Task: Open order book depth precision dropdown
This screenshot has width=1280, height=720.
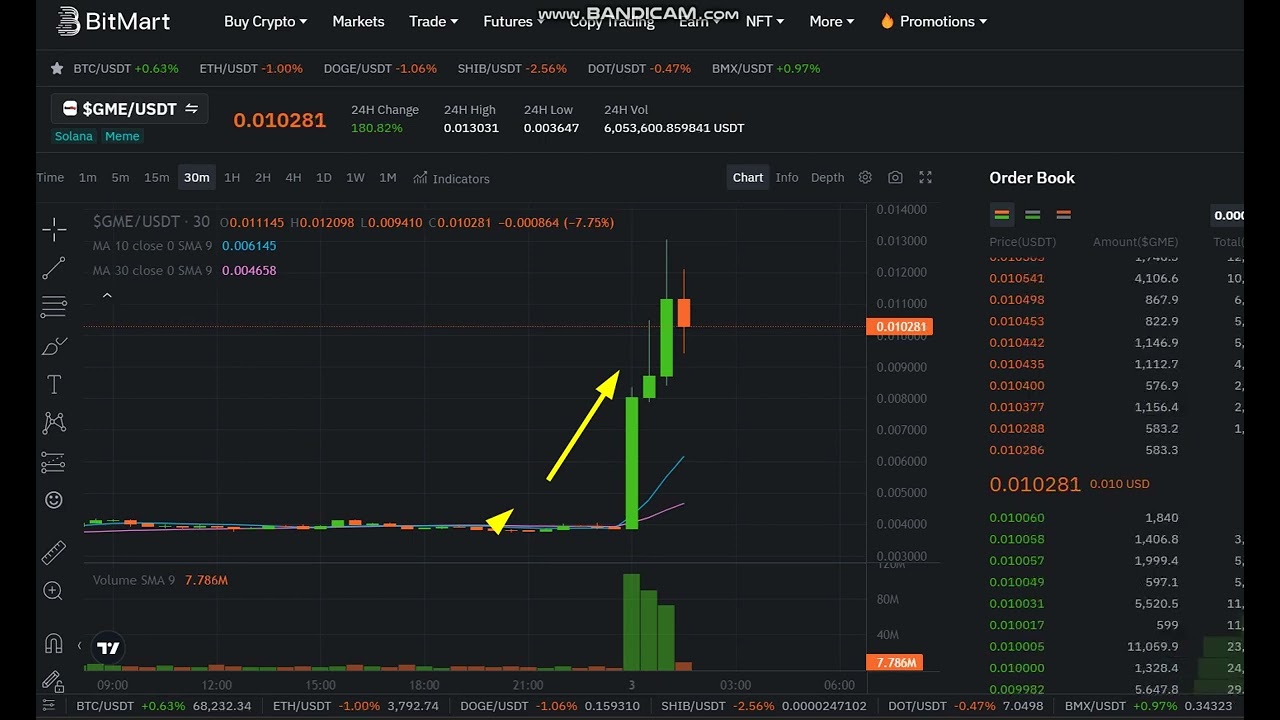Action: (x=1228, y=215)
